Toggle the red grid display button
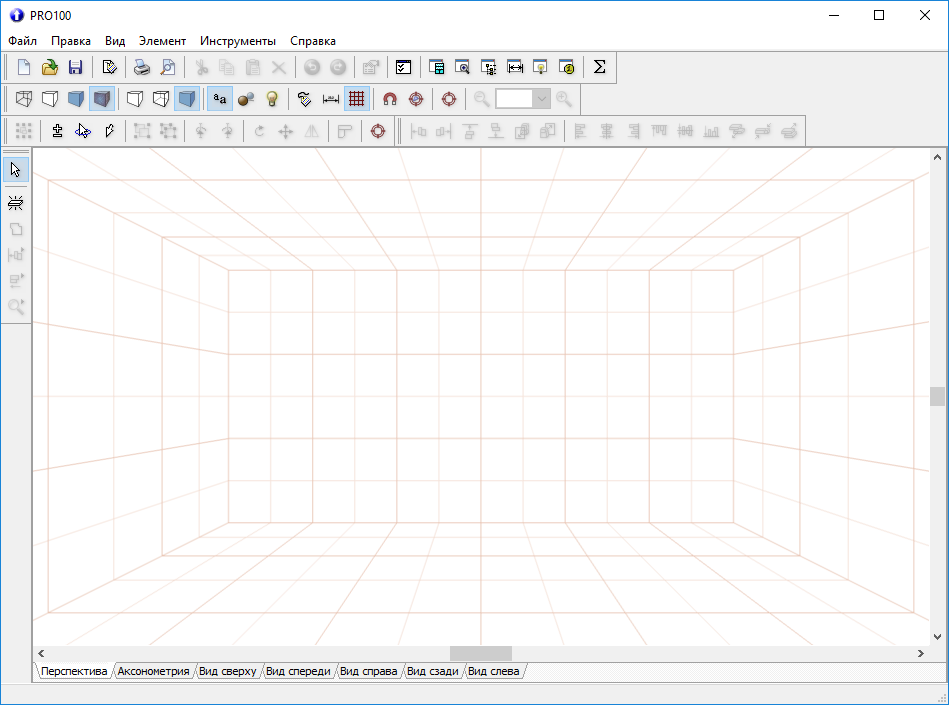The height and width of the screenshot is (705, 949). (356, 99)
